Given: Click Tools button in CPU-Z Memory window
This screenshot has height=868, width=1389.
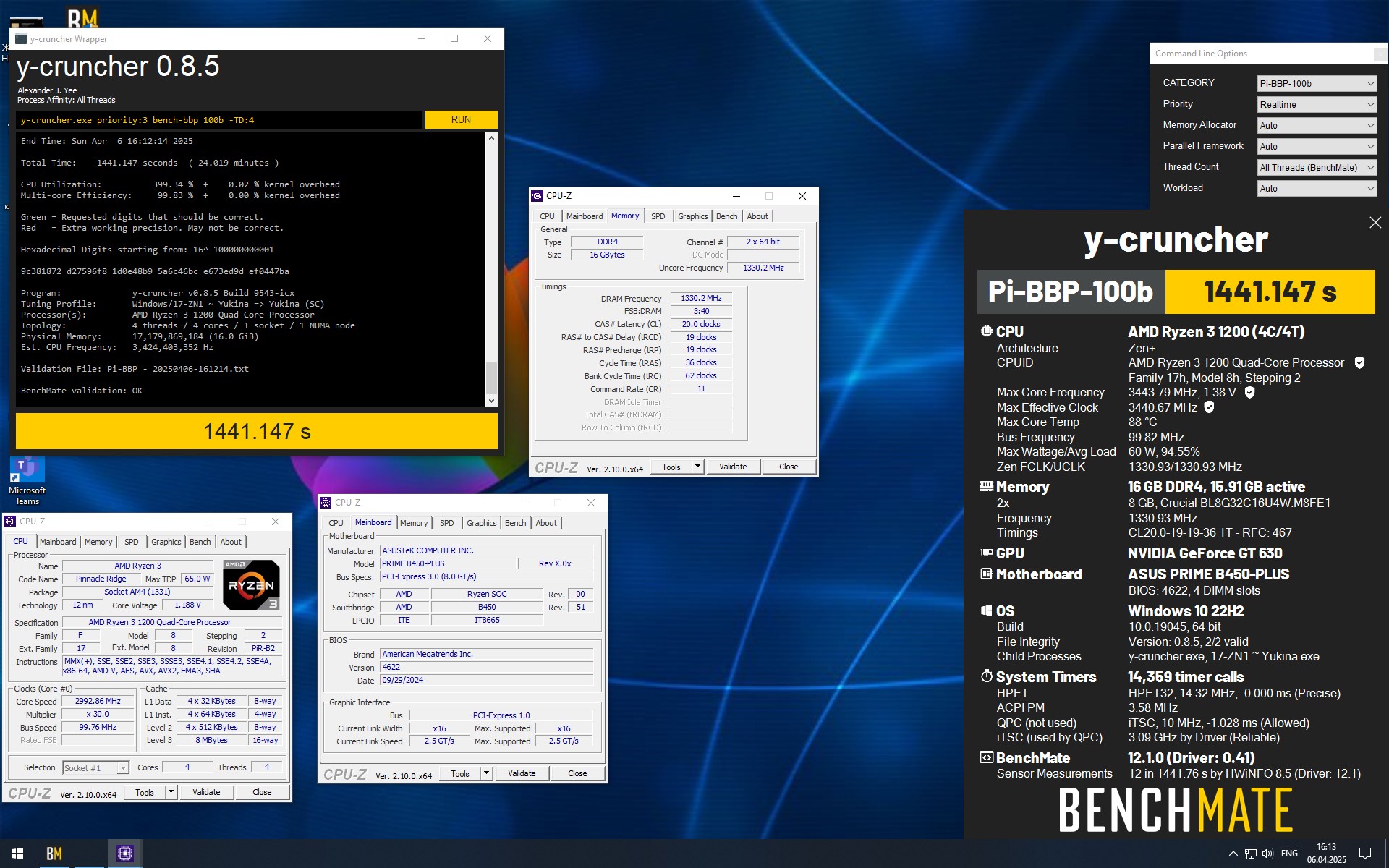Looking at the screenshot, I should coord(671,467).
